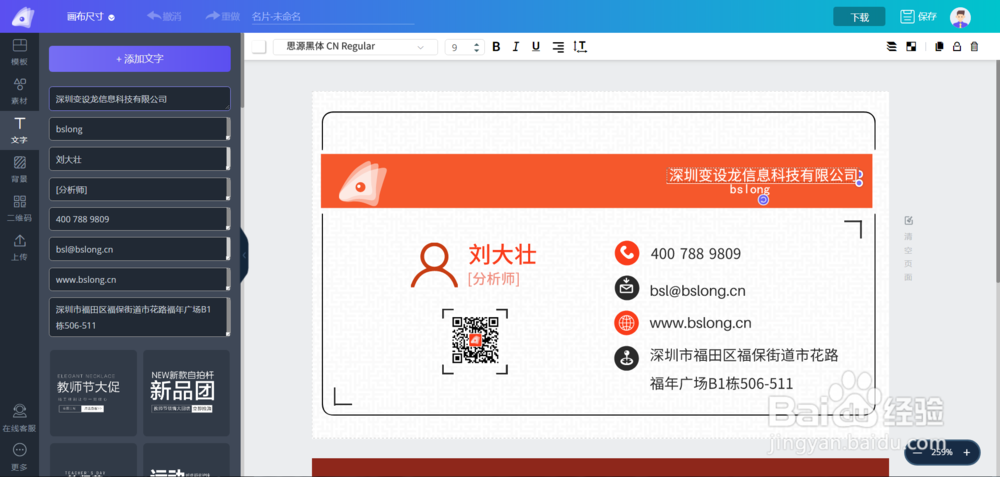Select the 深圳变设龙信息科技有限公司 text field in panel
This screenshot has height=477, width=1000.
pyautogui.click(x=140, y=99)
